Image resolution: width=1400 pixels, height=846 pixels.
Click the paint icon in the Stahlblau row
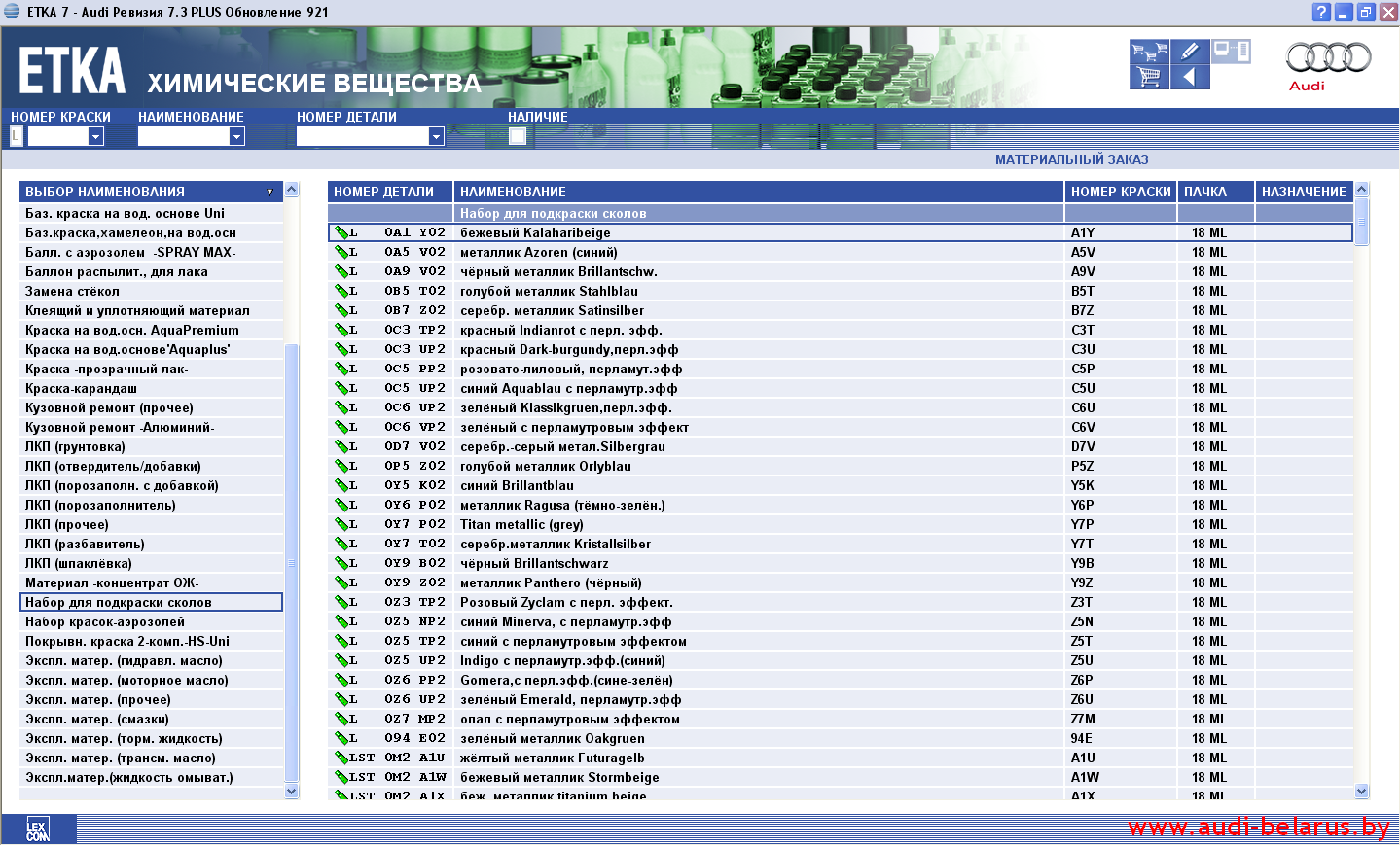(x=341, y=291)
